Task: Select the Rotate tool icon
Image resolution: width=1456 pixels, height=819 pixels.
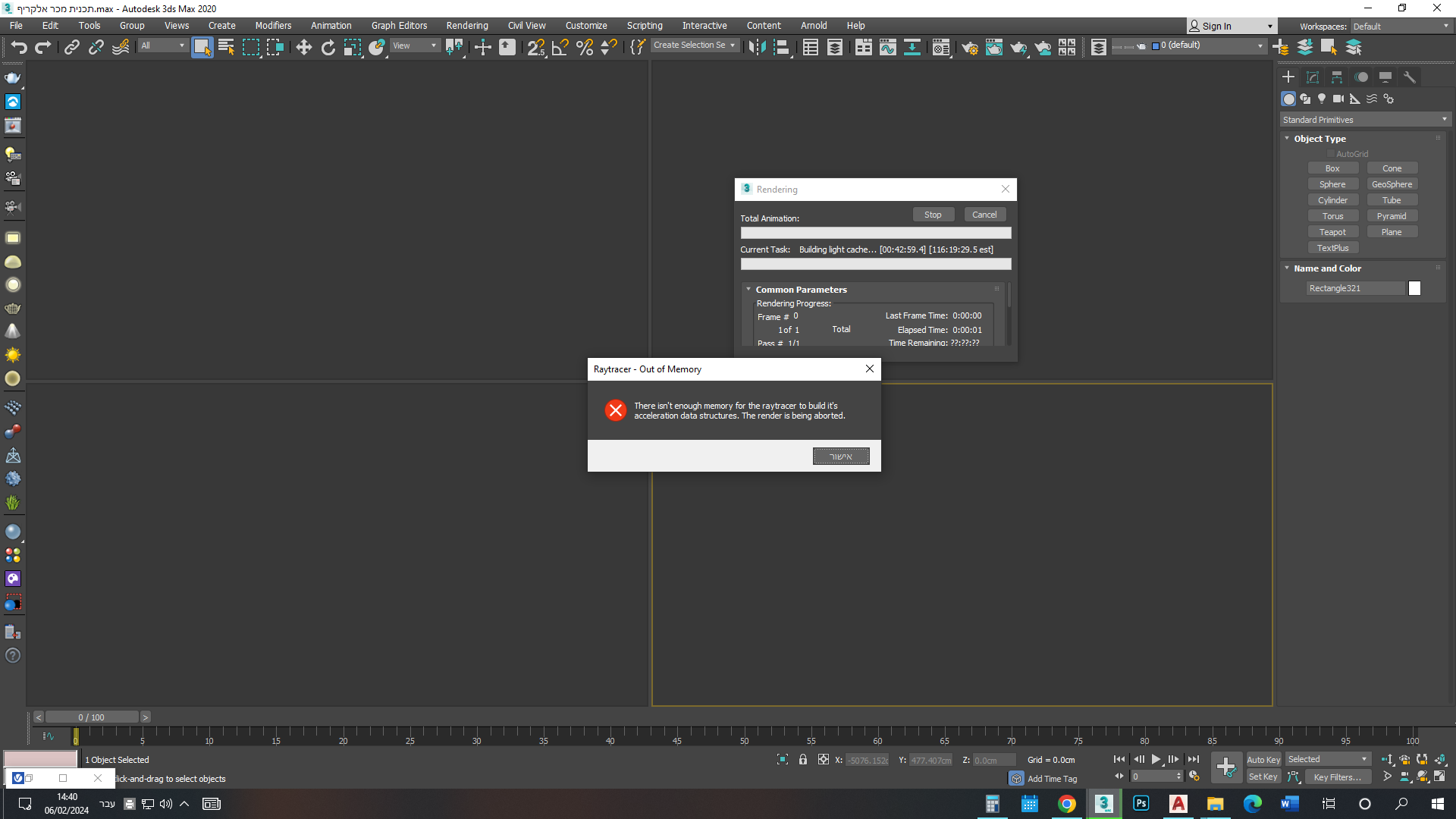Action: 328,47
